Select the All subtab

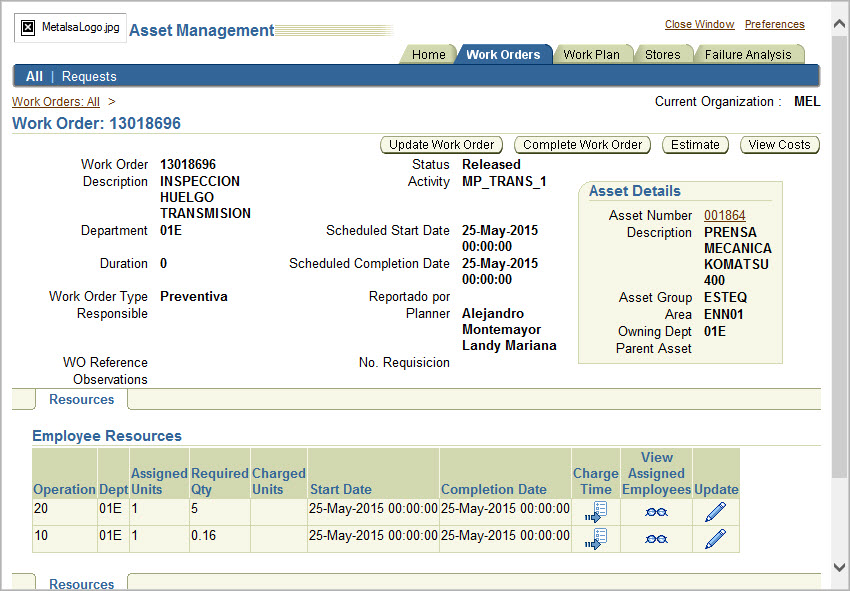(x=34, y=76)
